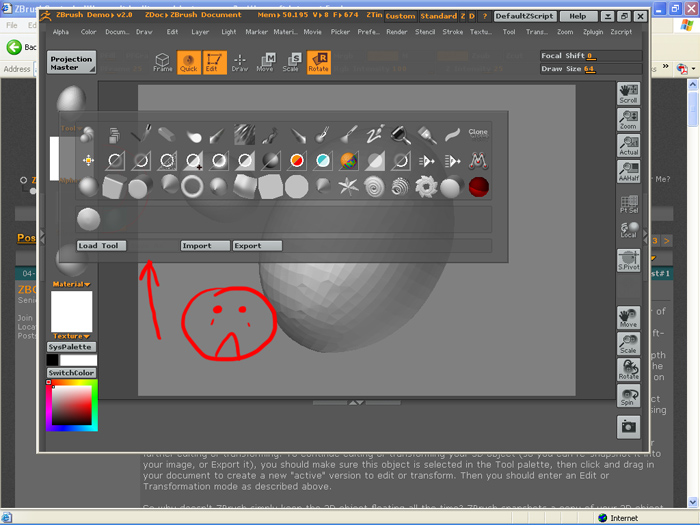Screen dimensions: 700x525
Task: Toggle AAHalf antialiased half view
Action: (629, 172)
